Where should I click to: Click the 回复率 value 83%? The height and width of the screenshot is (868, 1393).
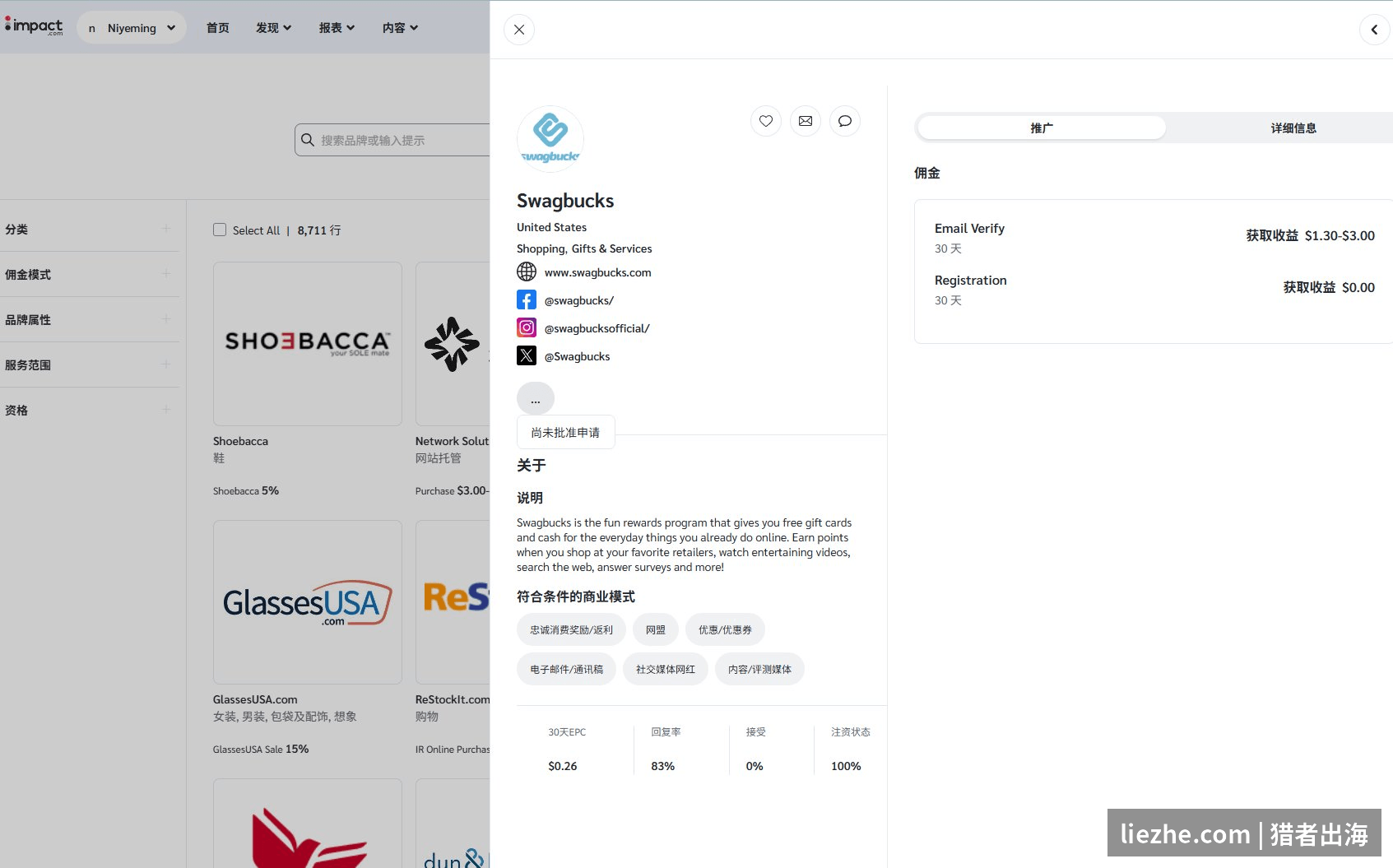pos(663,766)
